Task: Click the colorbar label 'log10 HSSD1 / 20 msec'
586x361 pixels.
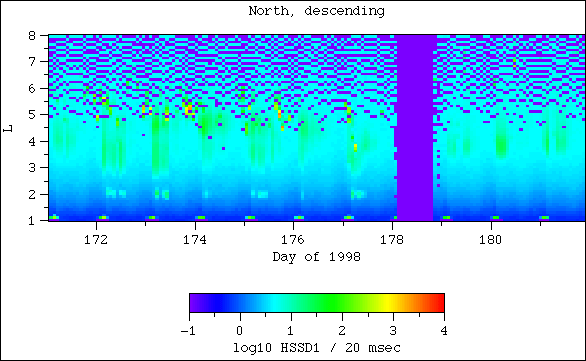Action: click(x=317, y=348)
